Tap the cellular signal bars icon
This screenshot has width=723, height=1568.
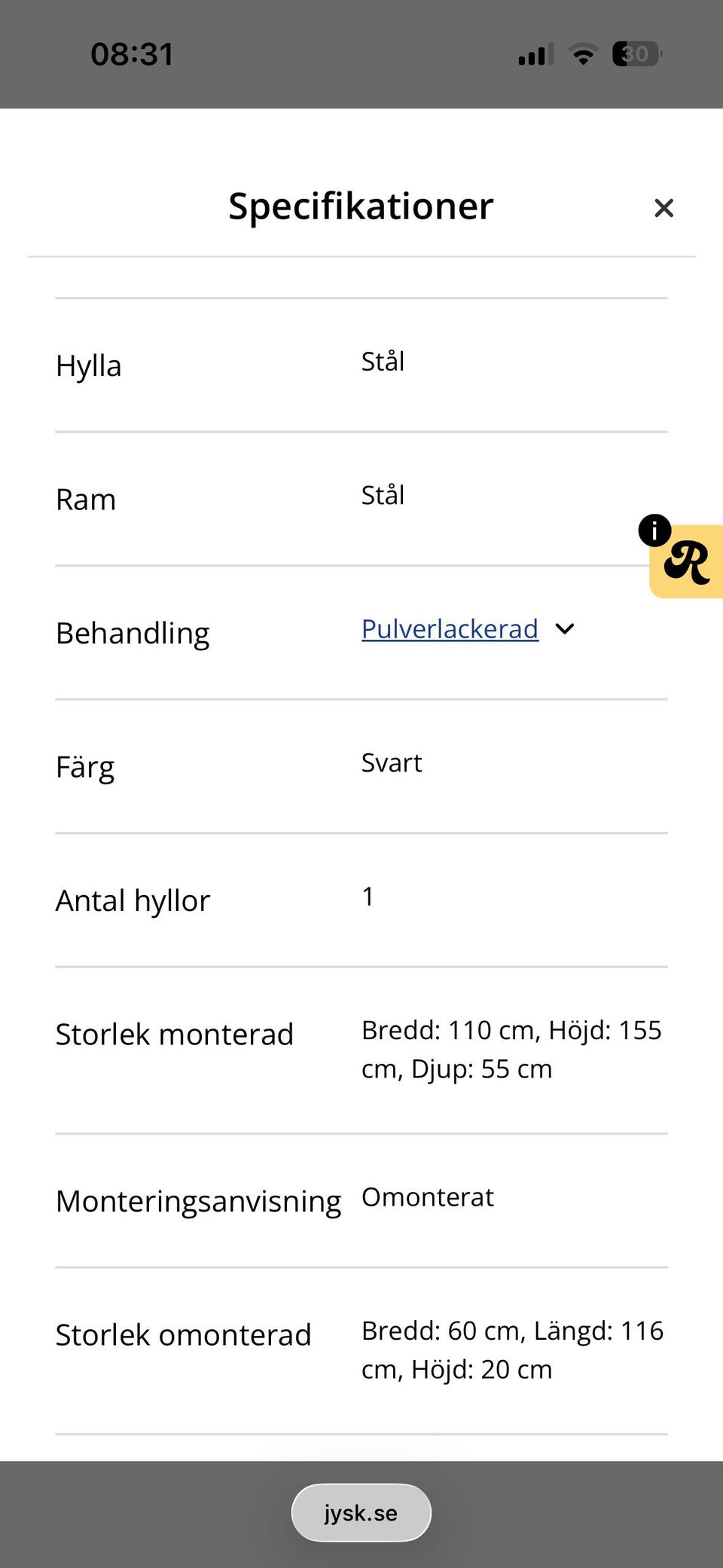click(x=536, y=54)
